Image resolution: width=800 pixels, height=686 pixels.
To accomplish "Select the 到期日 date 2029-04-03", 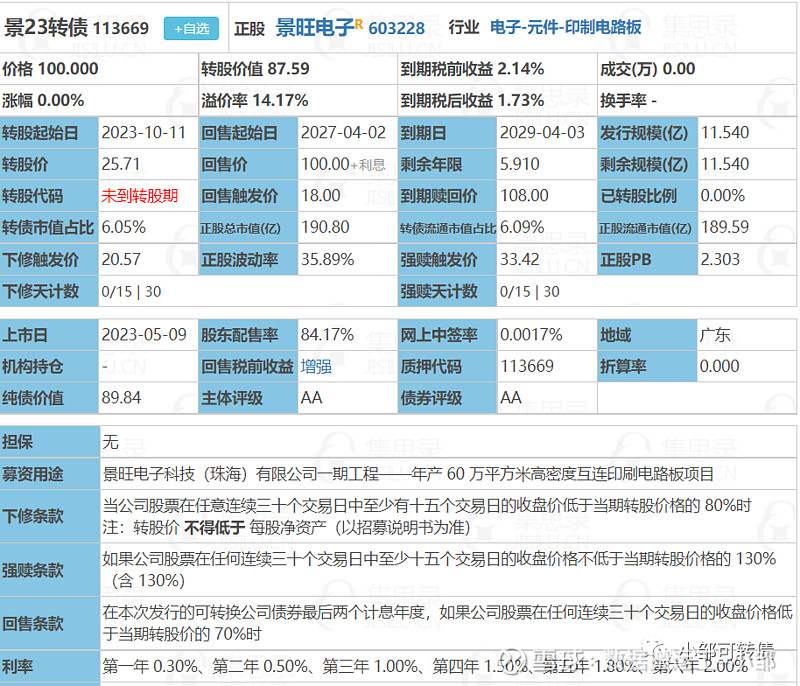I will point(542,133).
